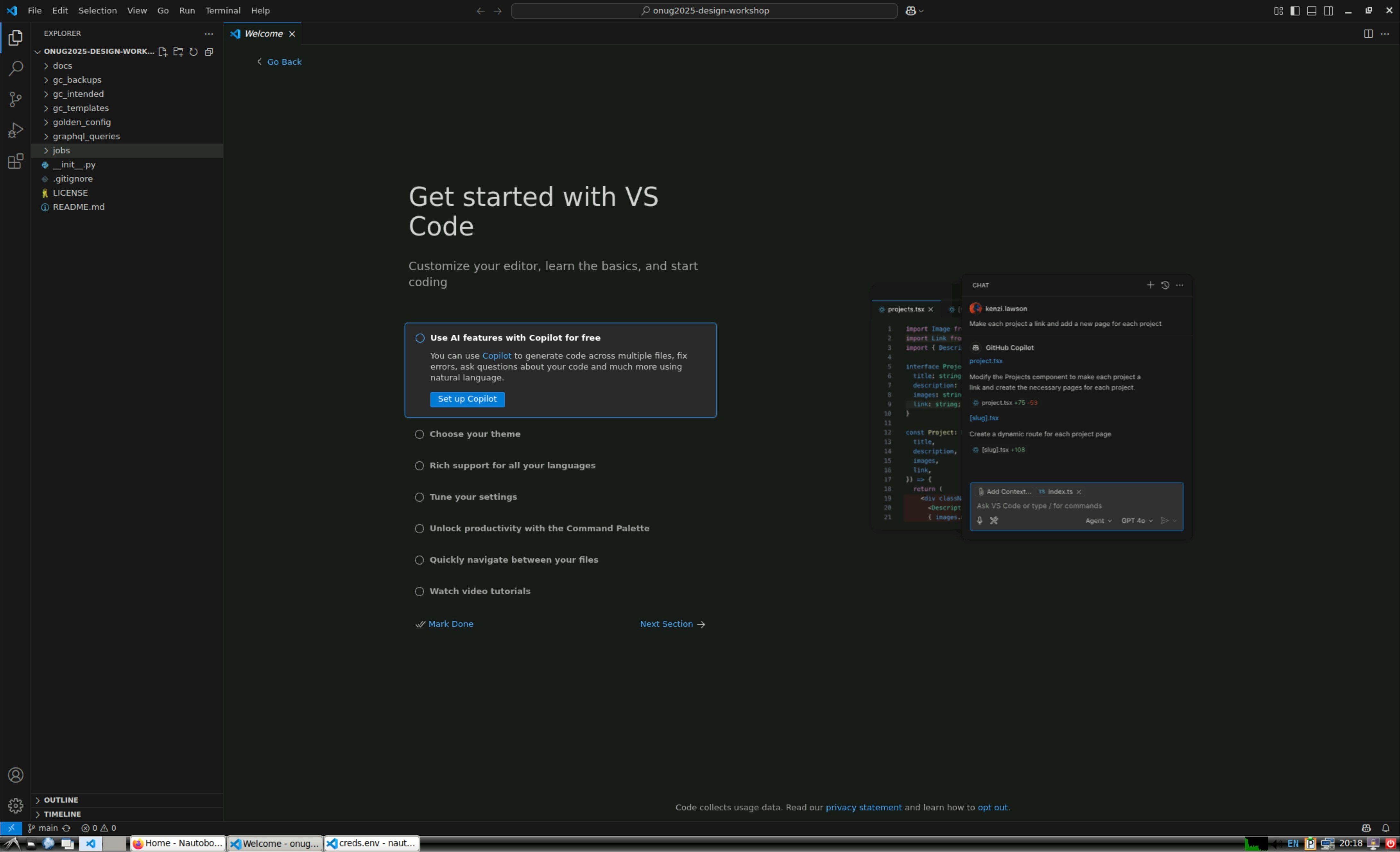This screenshot has width=1400, height=852.
Task: Open the Source Control view
Action: (16, 99)
